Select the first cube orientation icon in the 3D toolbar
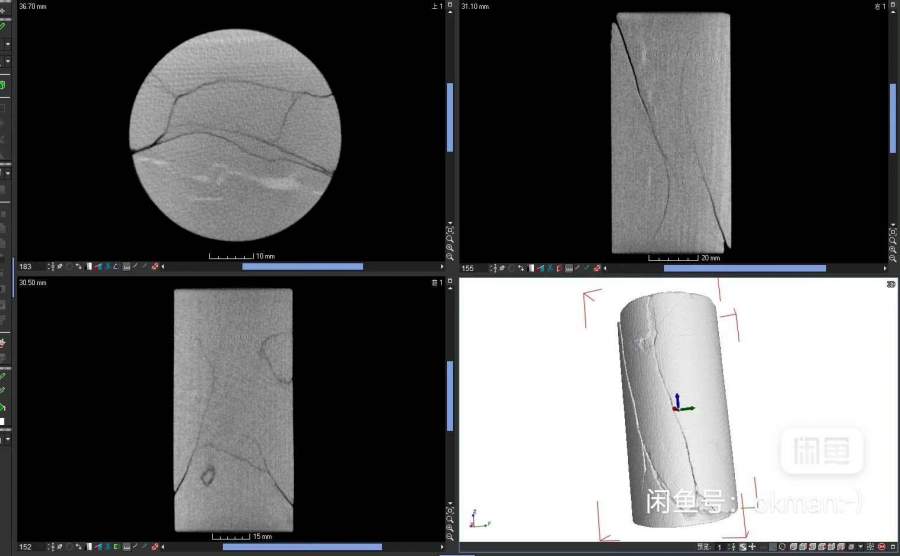Screen dimensions: 900x556 [791, 547]
